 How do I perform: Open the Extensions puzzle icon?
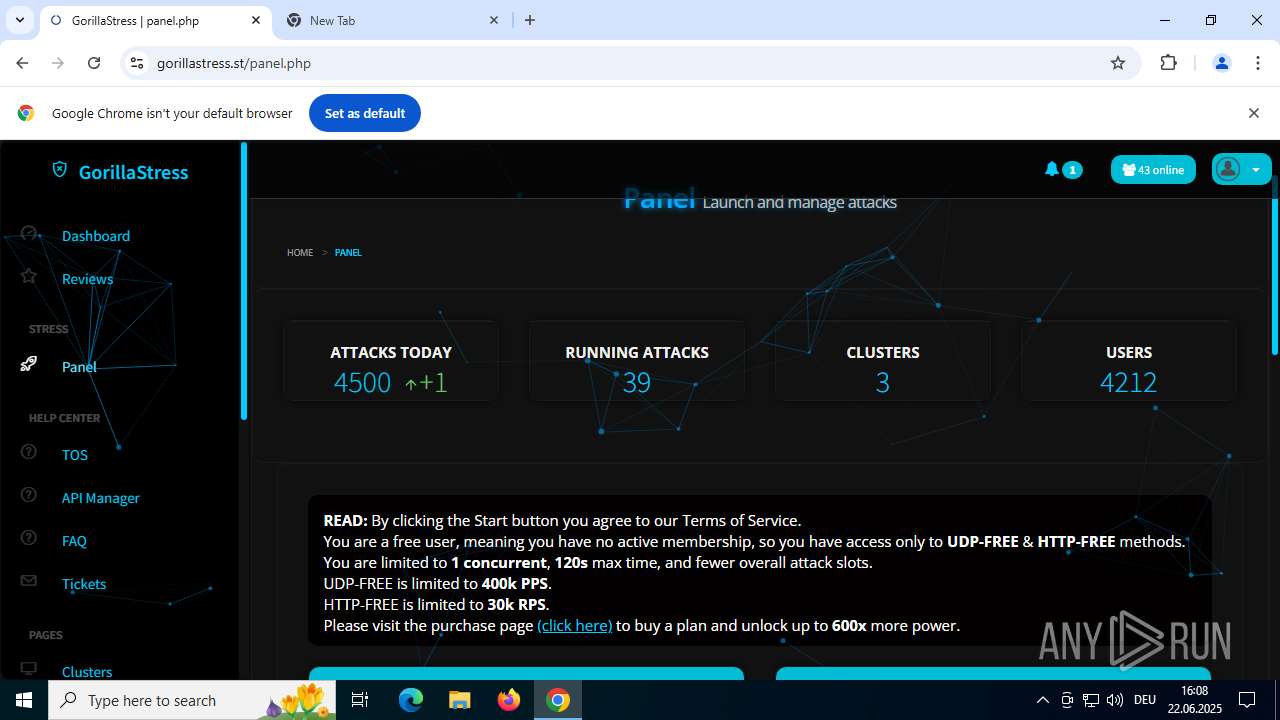coord(1168,63)
